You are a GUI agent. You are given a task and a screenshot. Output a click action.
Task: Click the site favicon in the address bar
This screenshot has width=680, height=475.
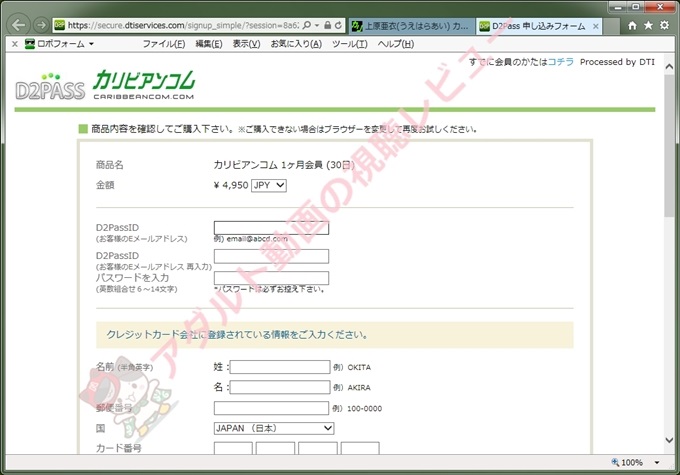(x=59, y=25)
